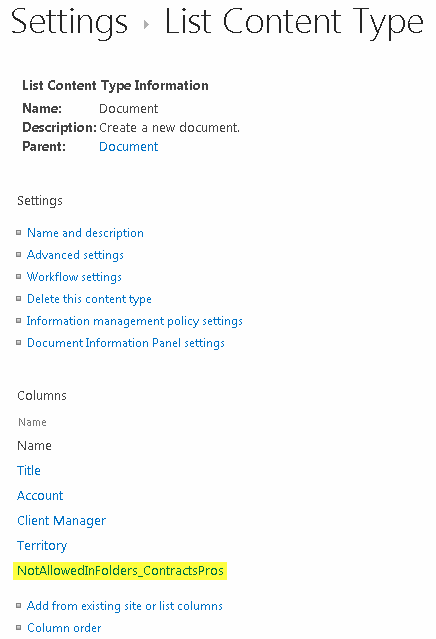Image resolution: width=436 pixels, height=639 pixels.
Task: Click the bullet icon beside Advanced settings
Action: click(x=18, y=255)
